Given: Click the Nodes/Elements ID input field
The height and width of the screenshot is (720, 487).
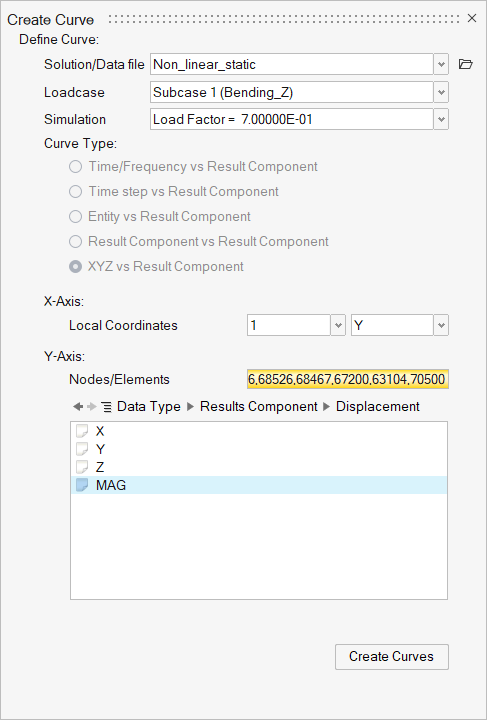Looking at the screenshot, I should tap(347, 379).
